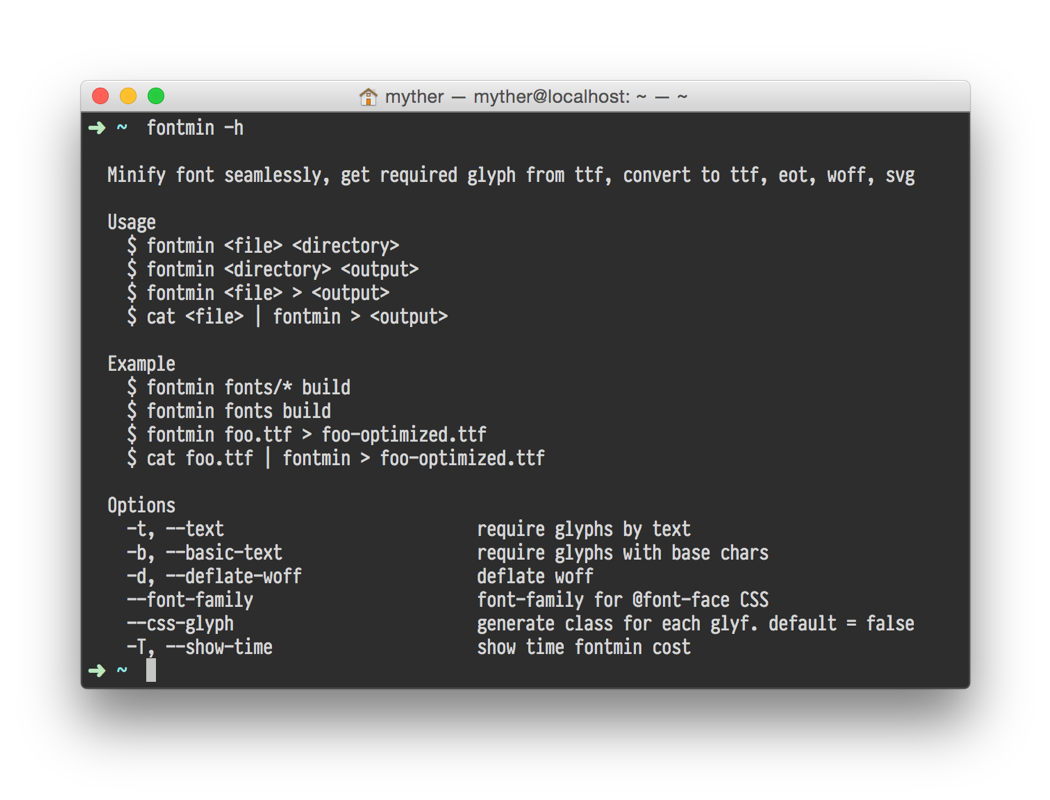Click the red close circle
The width and height of the screenshot is (1050, 800).
click(x=99, y=95)
